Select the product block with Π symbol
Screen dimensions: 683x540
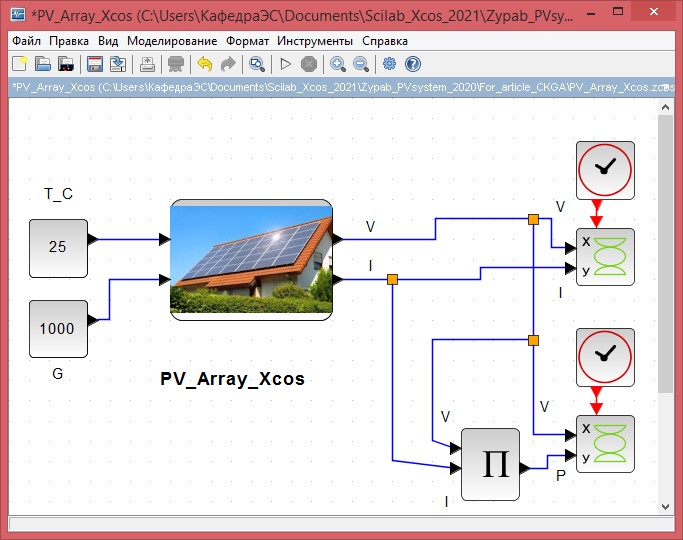490,464
